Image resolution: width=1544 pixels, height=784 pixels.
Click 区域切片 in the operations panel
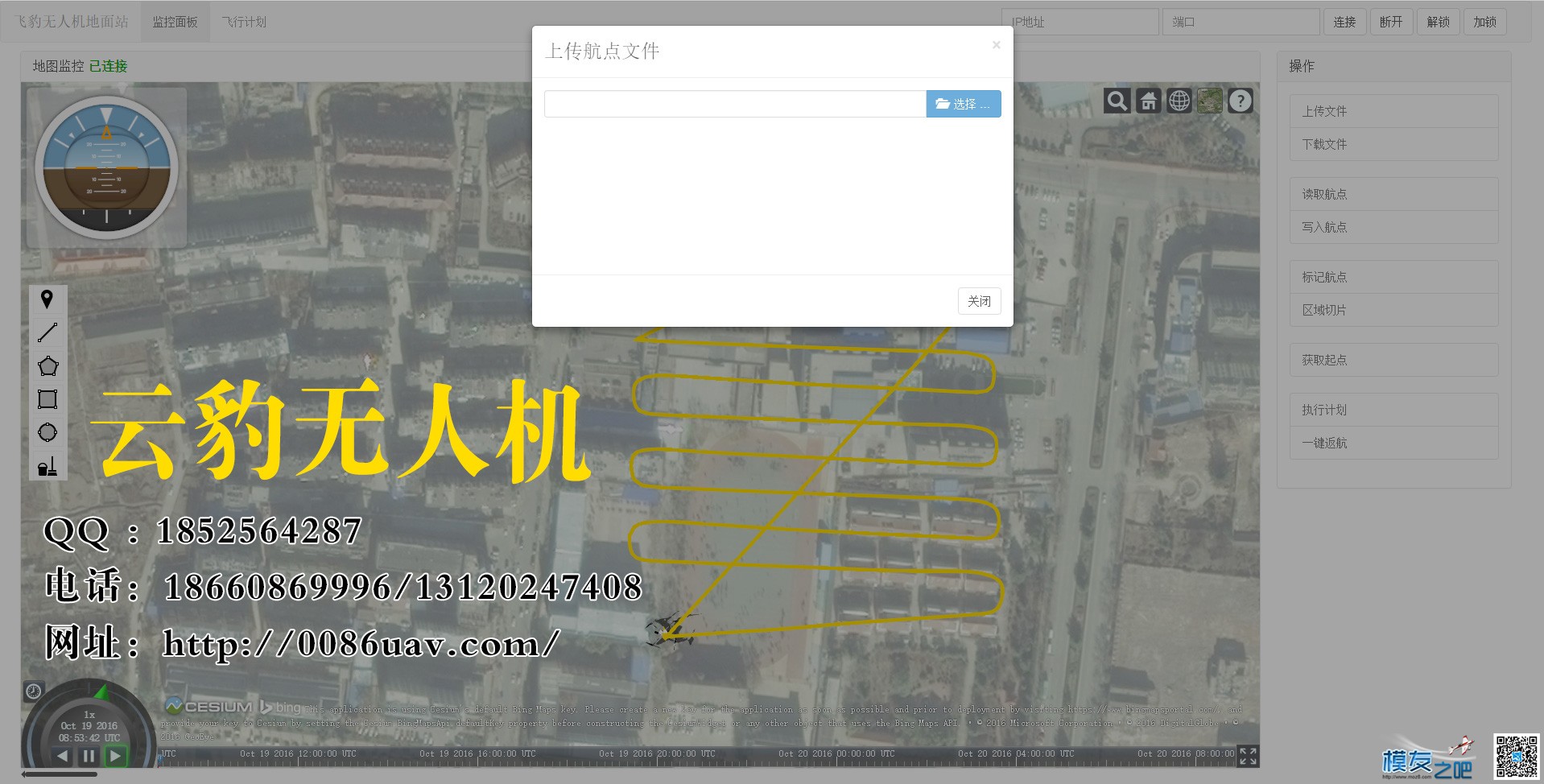tap(1393, 310)
